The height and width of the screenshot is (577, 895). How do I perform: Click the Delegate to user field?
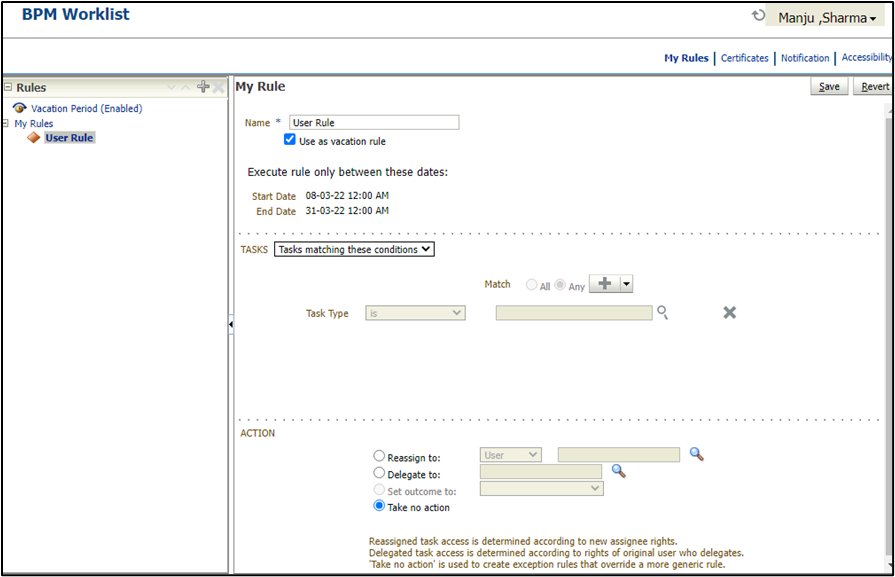(x=541, y=471)
